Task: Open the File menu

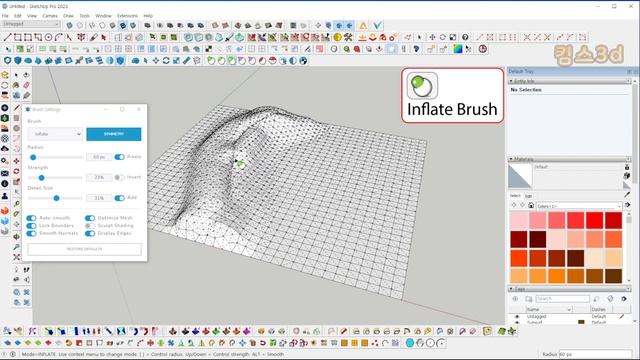Action: [x=5, y=16]
